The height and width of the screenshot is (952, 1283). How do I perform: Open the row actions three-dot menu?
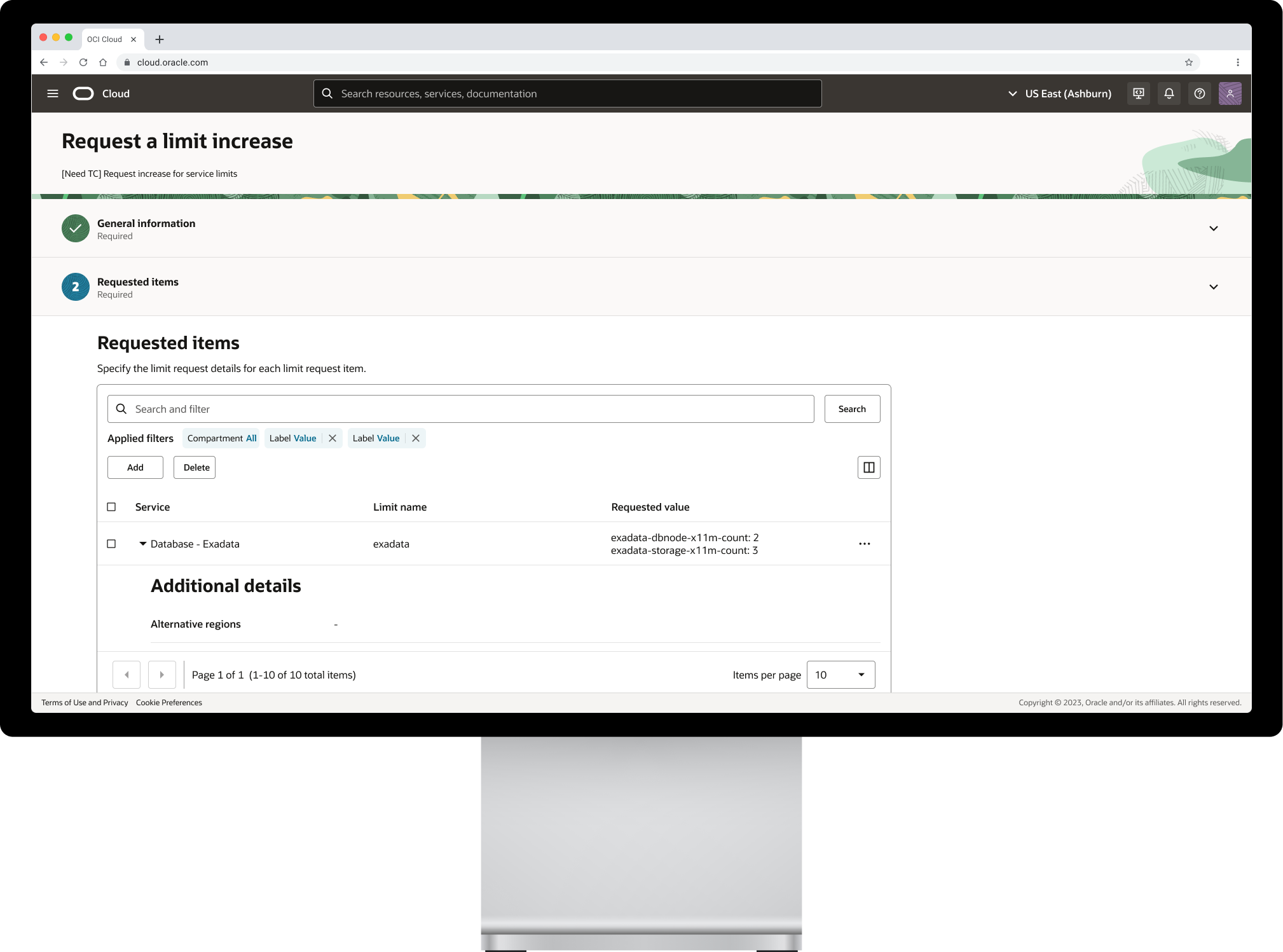pos(864,544)
